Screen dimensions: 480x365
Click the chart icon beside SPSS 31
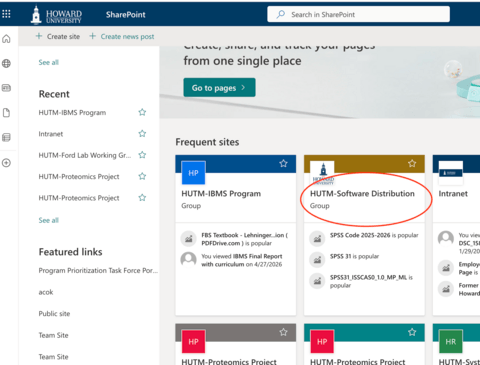pos(317,259)
